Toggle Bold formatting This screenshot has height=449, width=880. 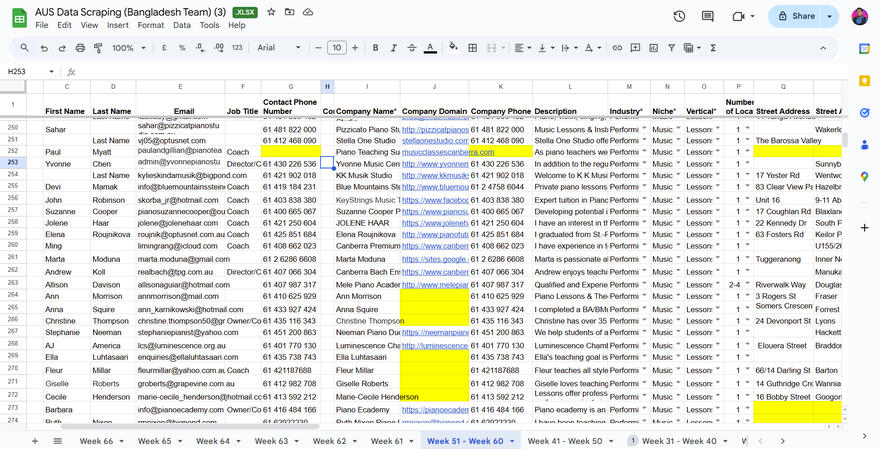pyautogui.click(x=375, y=48)
